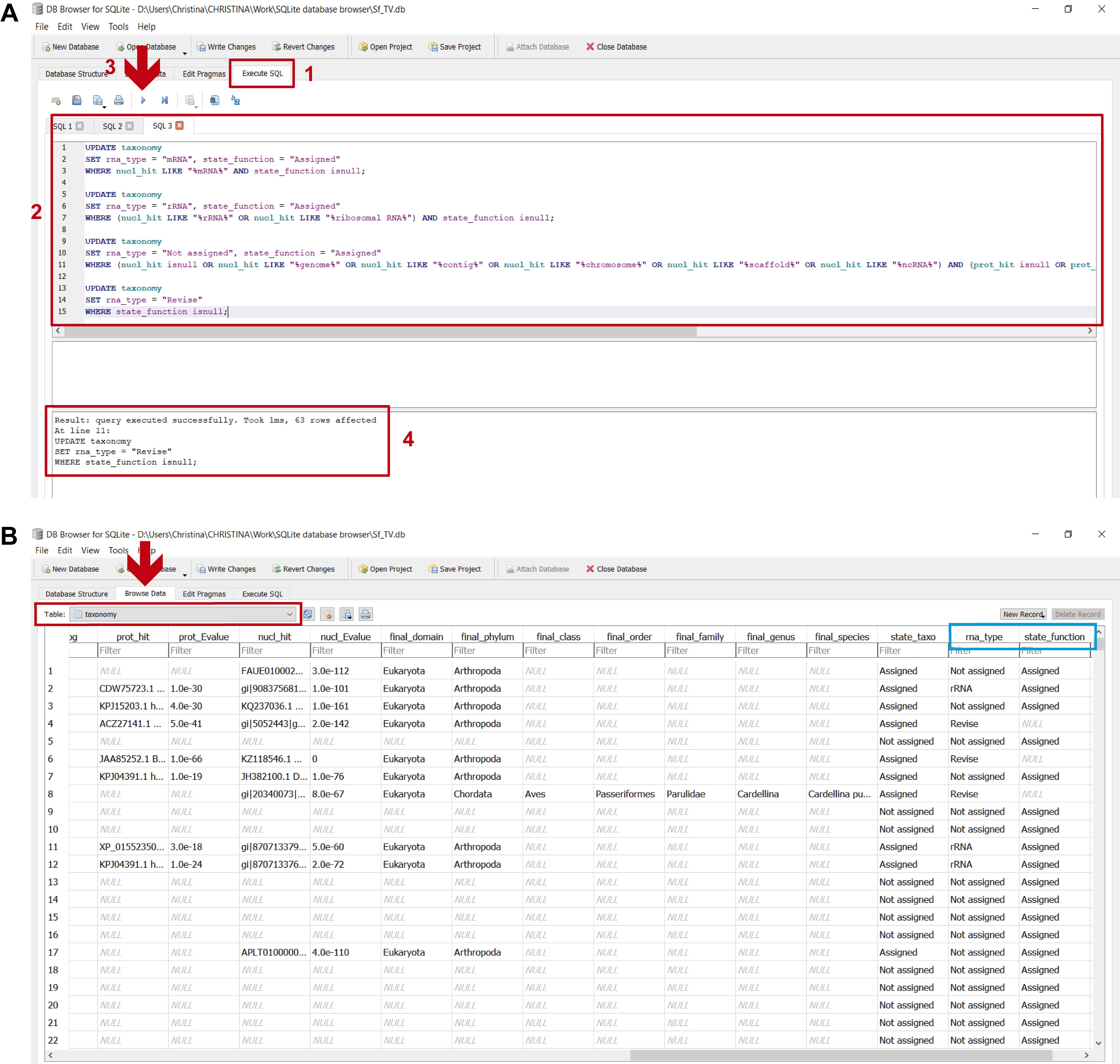Click Save Project in panel B toolbar
1120x1064 pixels.
tap(455, 569)
